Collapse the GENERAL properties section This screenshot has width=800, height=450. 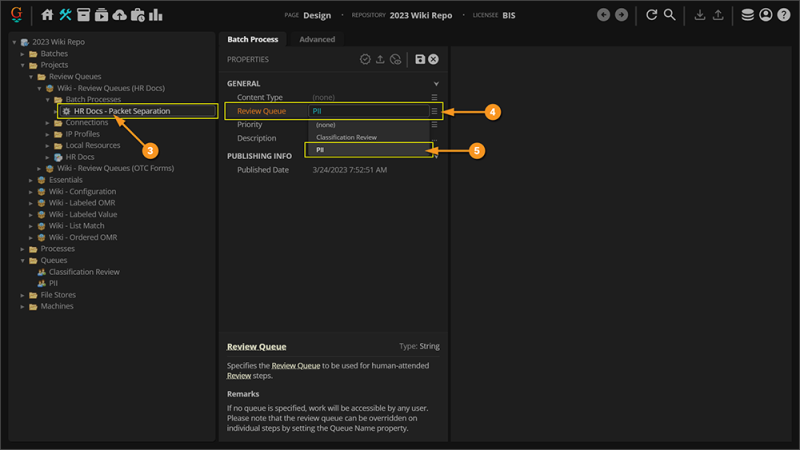(x=436, y=84)
